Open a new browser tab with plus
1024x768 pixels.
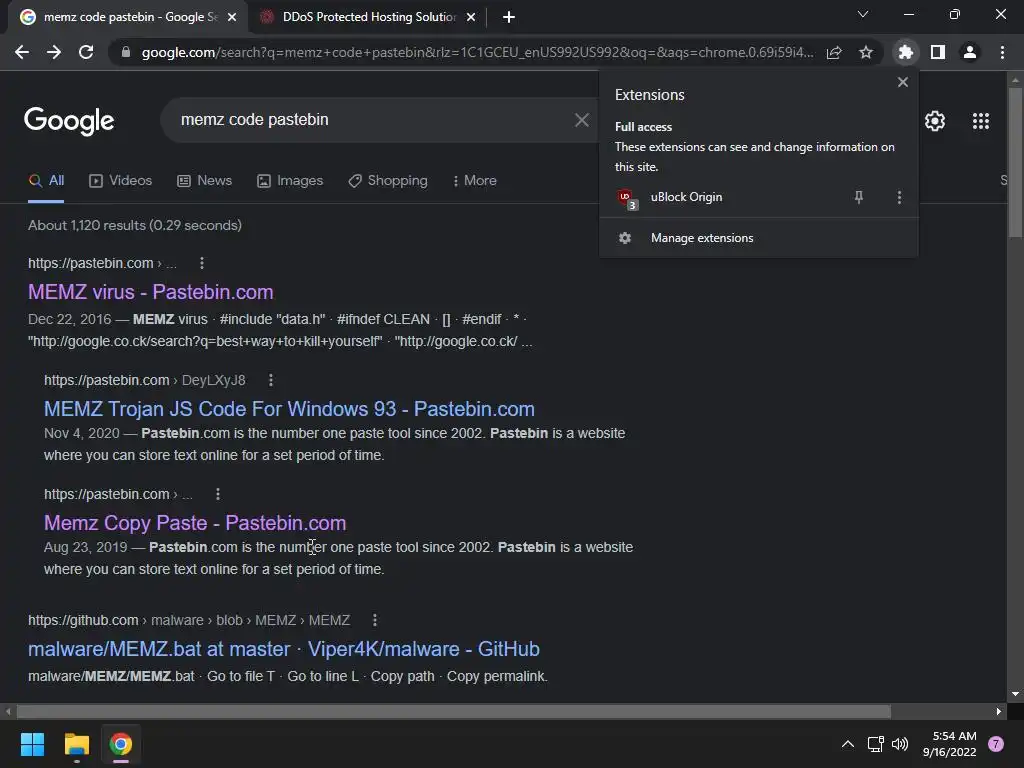(x=509, y=17)
